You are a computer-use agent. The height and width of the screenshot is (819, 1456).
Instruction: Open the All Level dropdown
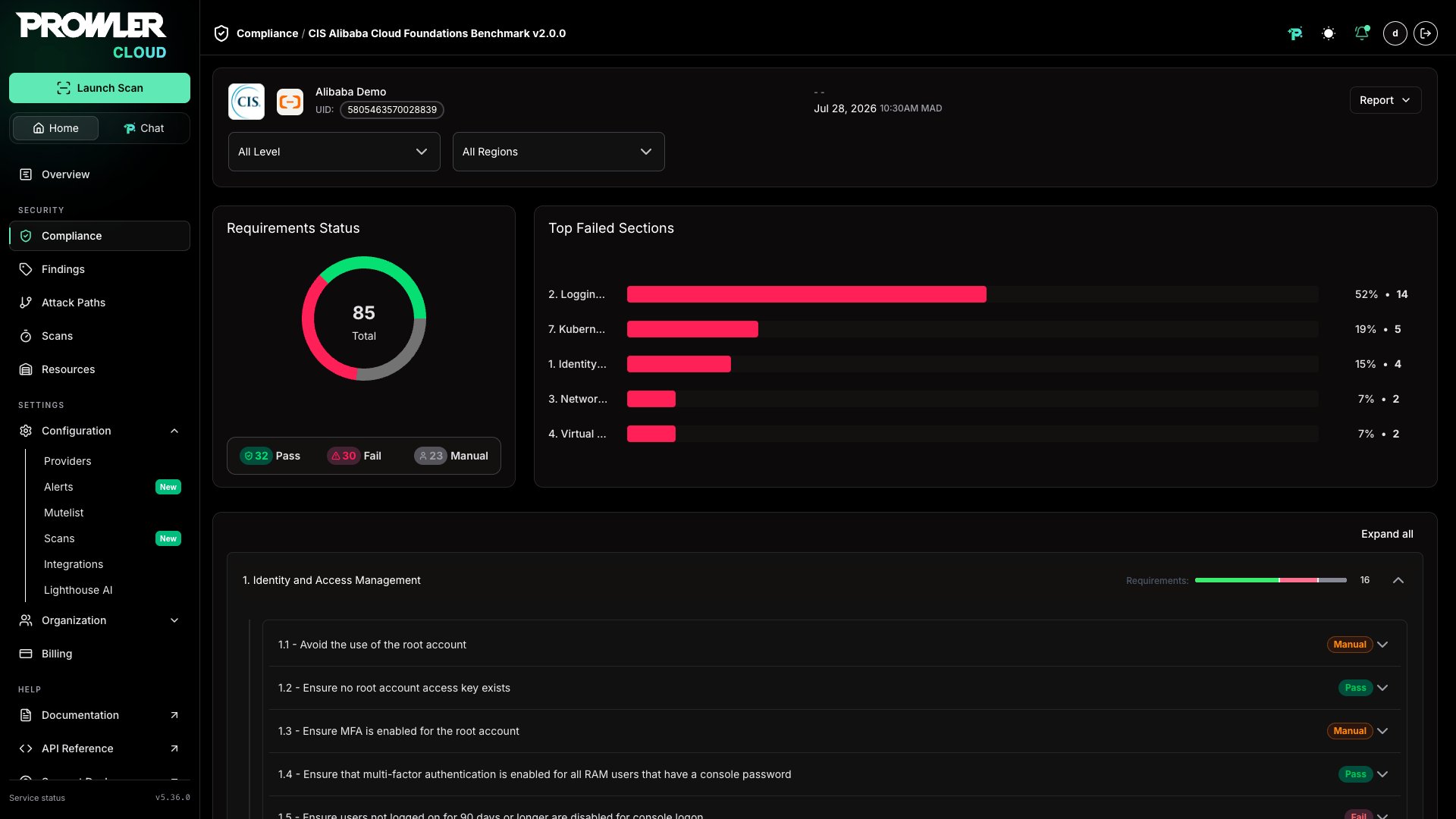[x=334, y=152]
